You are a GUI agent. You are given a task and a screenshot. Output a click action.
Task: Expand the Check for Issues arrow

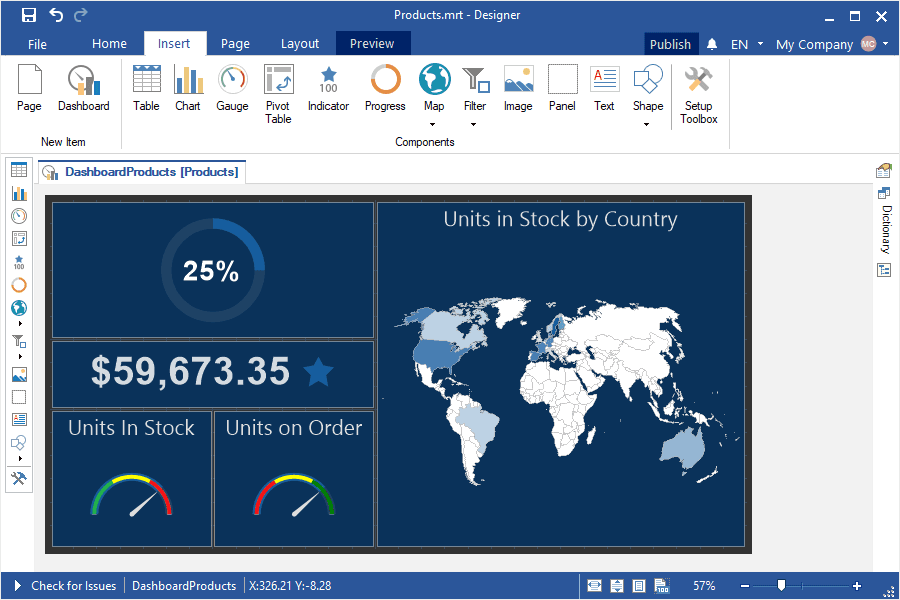[x=17, y=586]
